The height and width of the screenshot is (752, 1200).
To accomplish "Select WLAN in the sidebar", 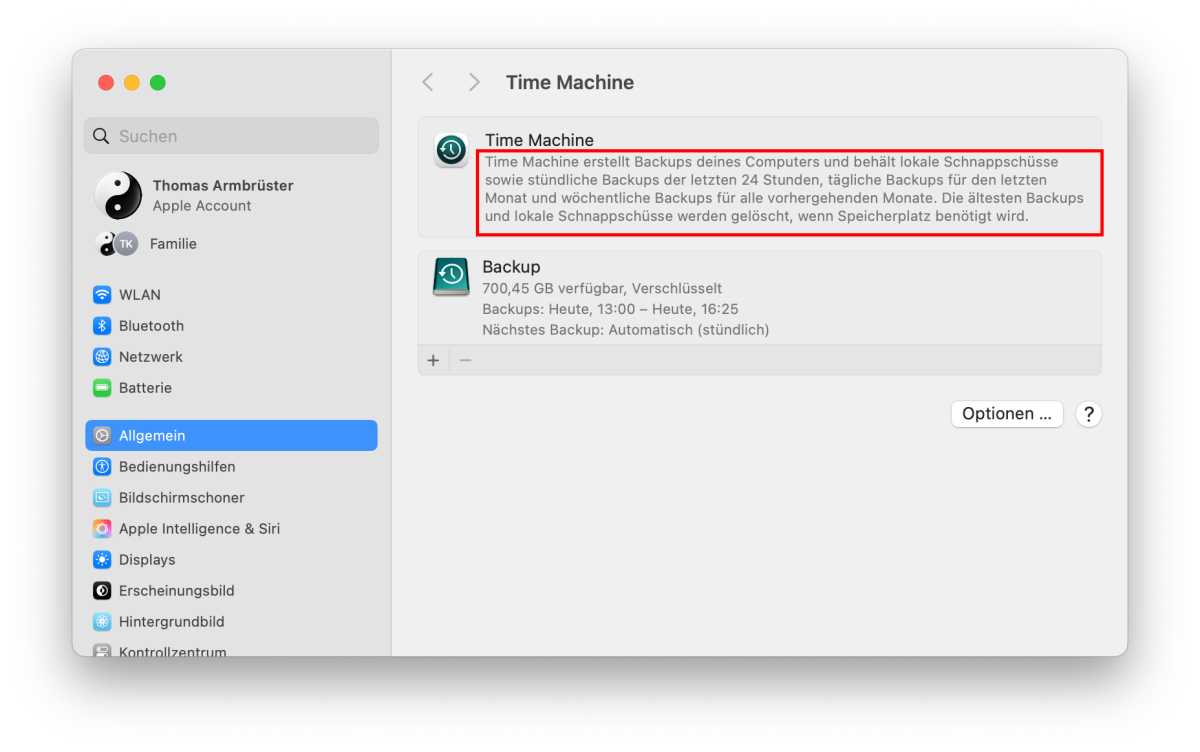I will point(231,295).
